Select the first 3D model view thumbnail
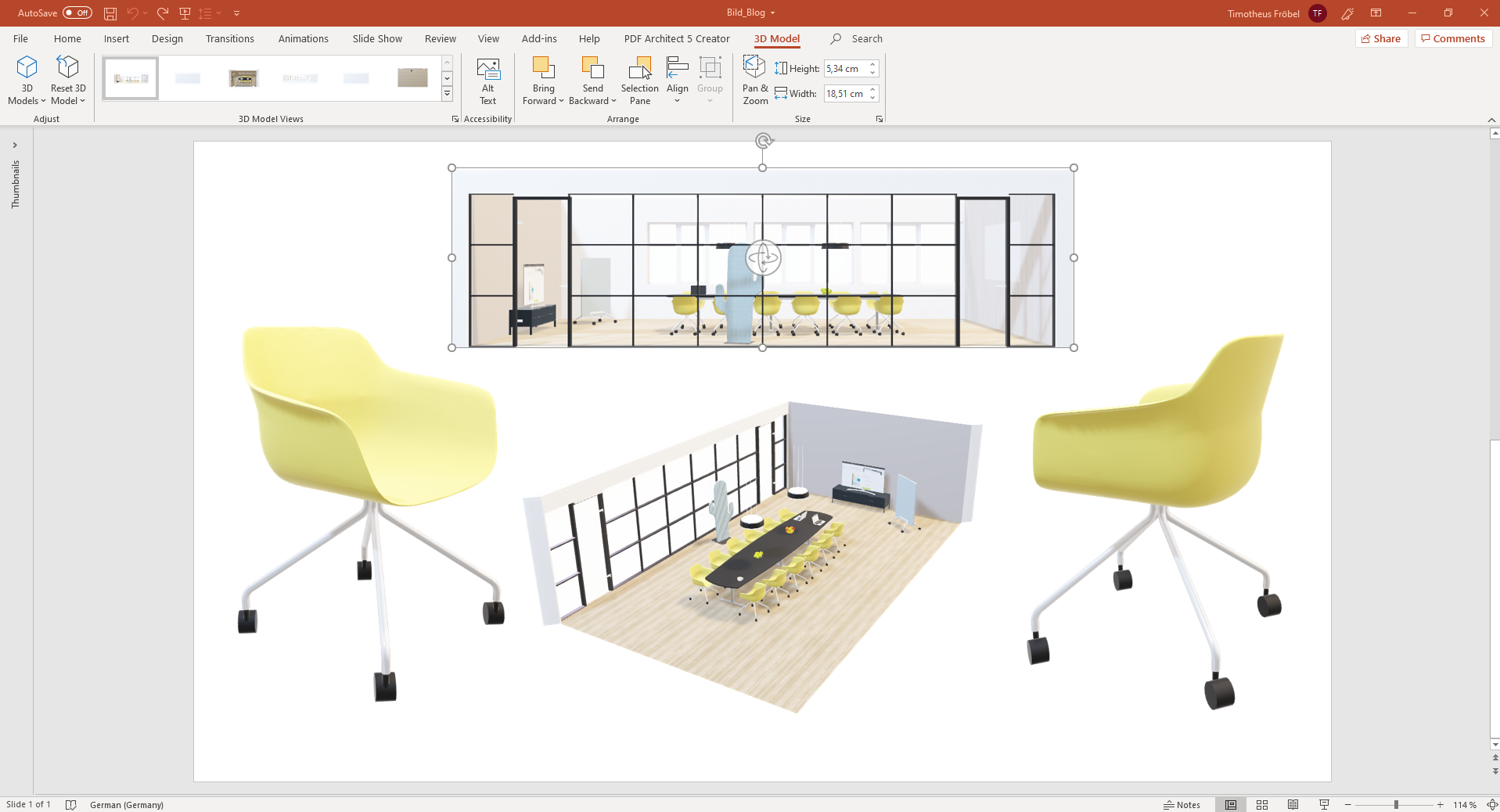 pyautogui.click(x=131, y=78)
